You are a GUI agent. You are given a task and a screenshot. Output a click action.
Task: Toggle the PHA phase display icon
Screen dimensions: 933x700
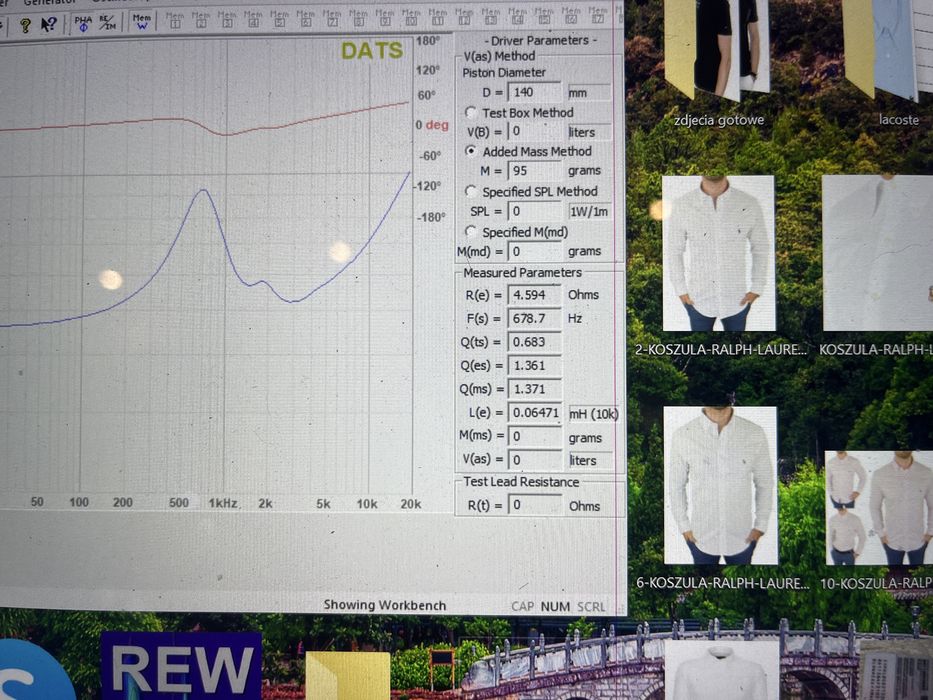(x=83, y=23)
